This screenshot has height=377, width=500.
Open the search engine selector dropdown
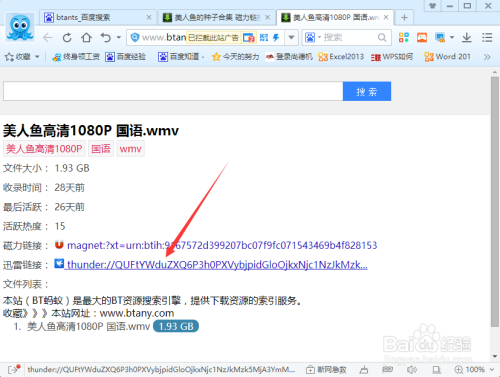coord(313,38)
